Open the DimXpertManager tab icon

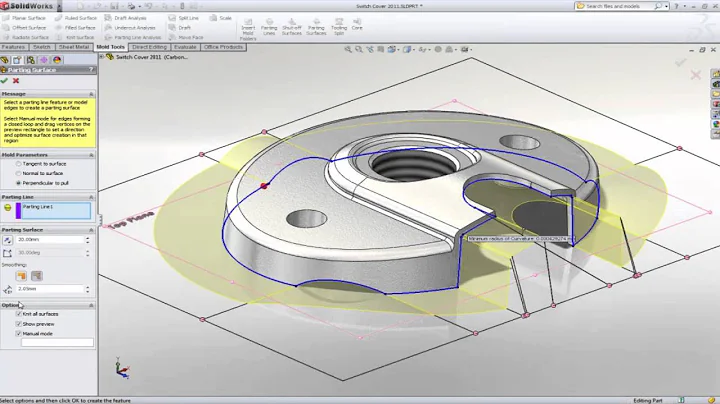click(44, 60)
